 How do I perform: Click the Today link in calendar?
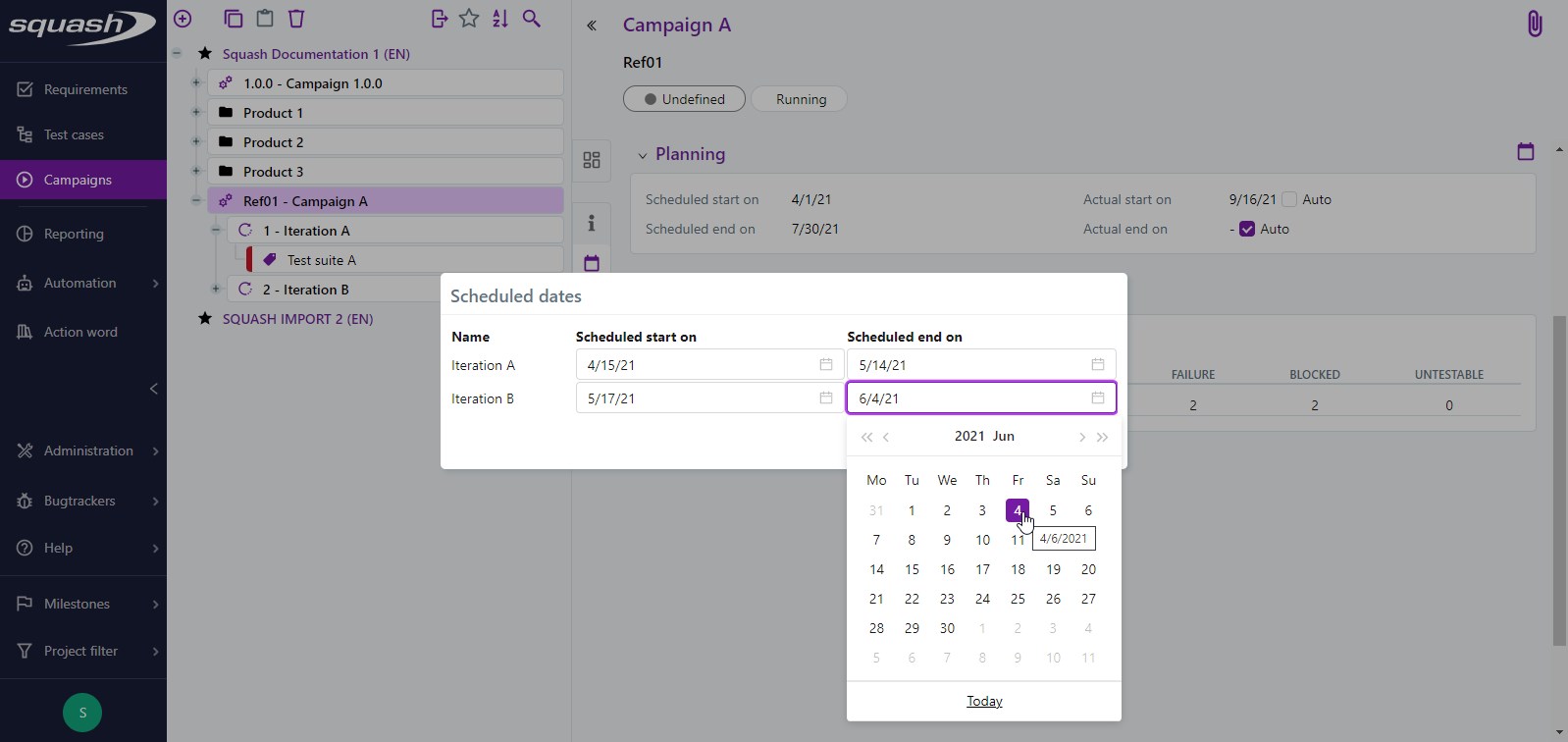[984, 701]
